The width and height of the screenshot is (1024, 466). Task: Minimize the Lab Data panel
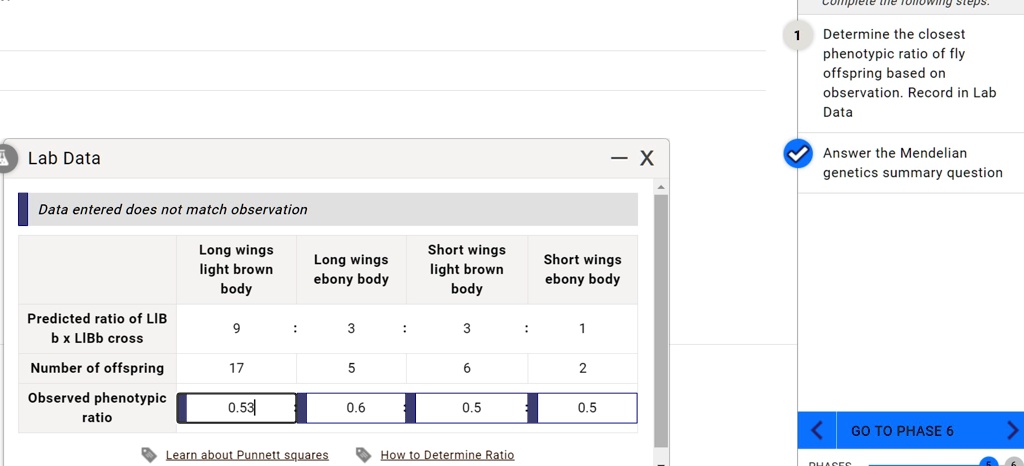click(620, 159)
